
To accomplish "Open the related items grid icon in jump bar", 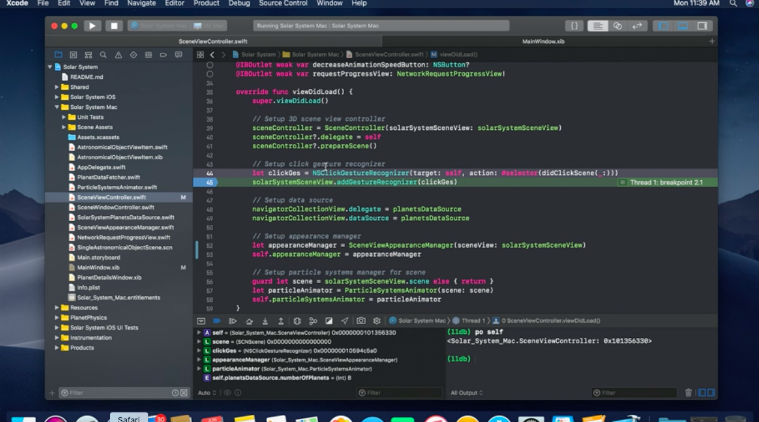I will [x=200, y=55].
